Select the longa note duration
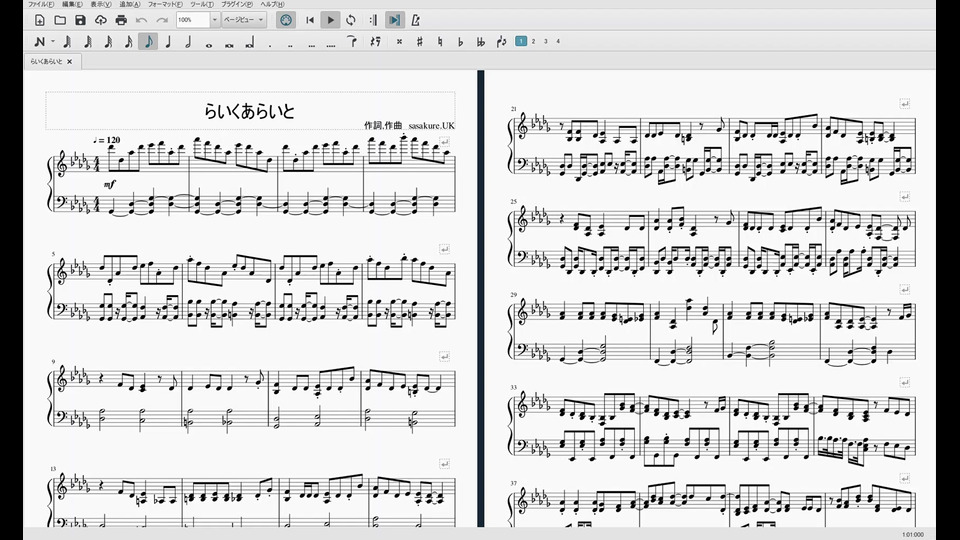 (250, 43)
